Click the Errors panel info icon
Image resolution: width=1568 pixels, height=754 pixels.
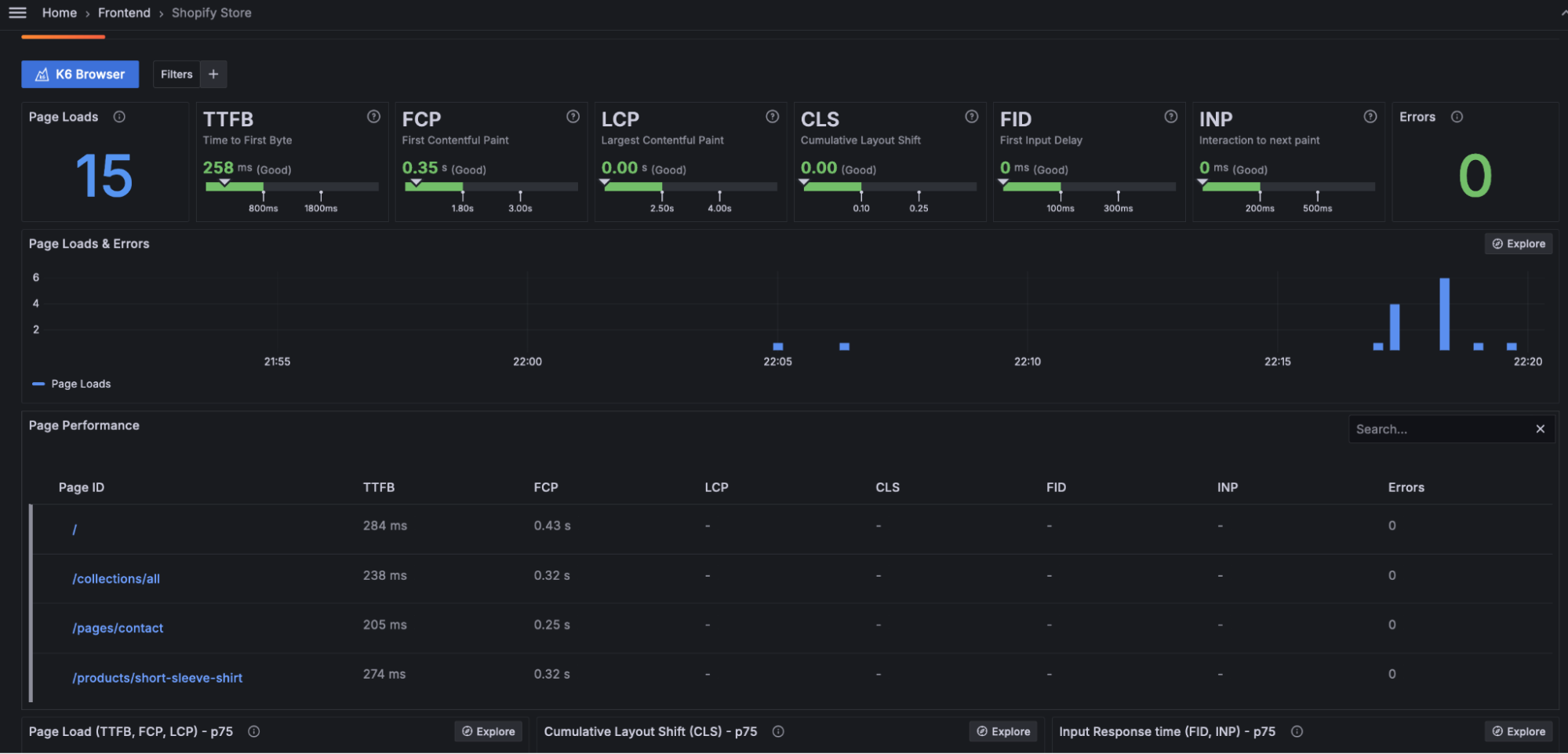click(1457, 116)
